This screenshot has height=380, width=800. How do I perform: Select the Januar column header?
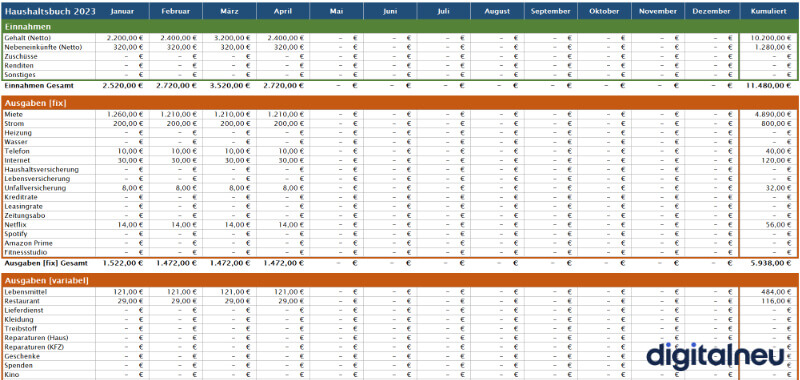click(122, 11)
